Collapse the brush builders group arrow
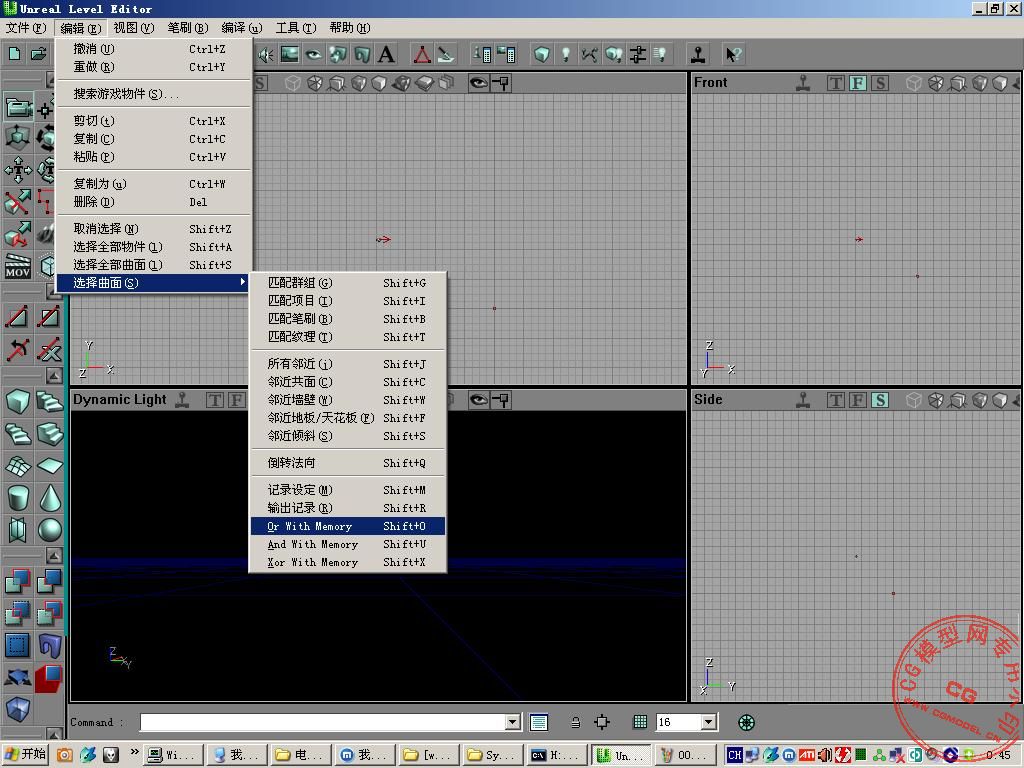This screenshot has height=768, width=1024. [x=54, y=376]
